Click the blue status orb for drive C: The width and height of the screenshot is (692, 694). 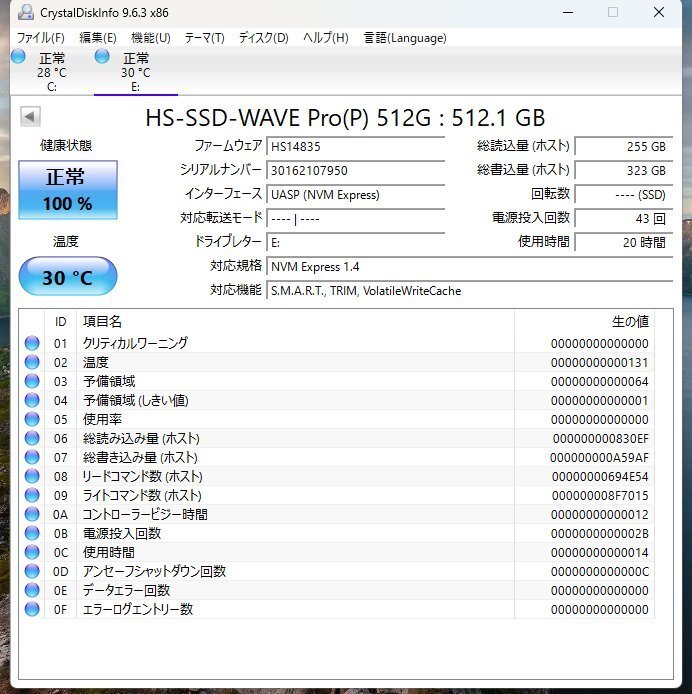pyautogui.click(x=18, y=56)
